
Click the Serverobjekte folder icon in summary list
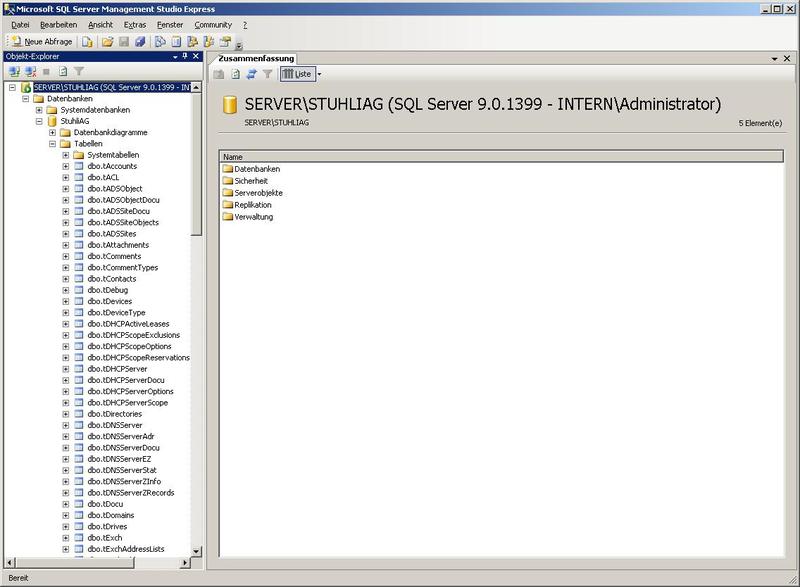click(x=228, y=193)
